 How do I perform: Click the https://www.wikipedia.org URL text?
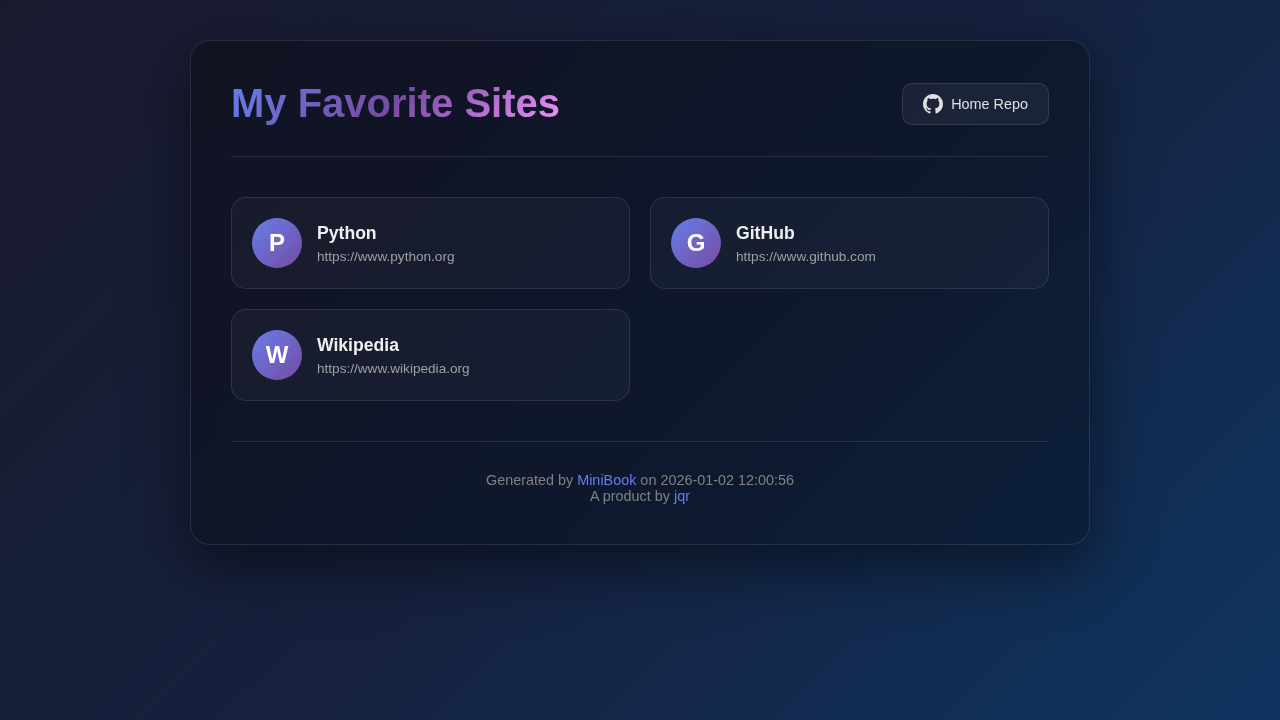[393, 369]
